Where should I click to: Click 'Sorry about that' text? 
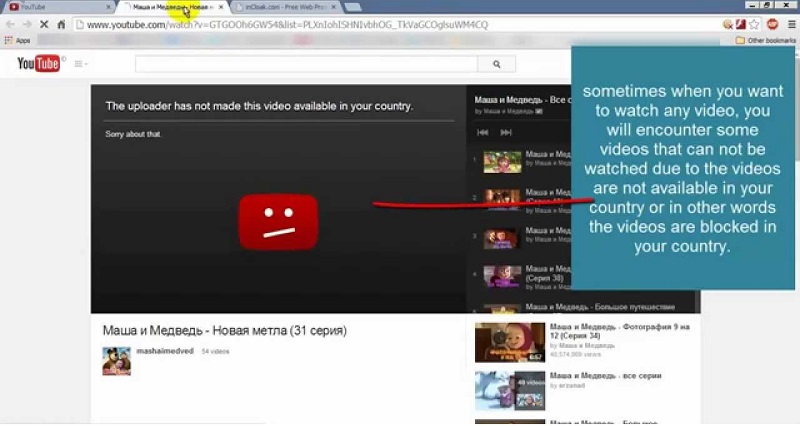[x=133, y=134]
